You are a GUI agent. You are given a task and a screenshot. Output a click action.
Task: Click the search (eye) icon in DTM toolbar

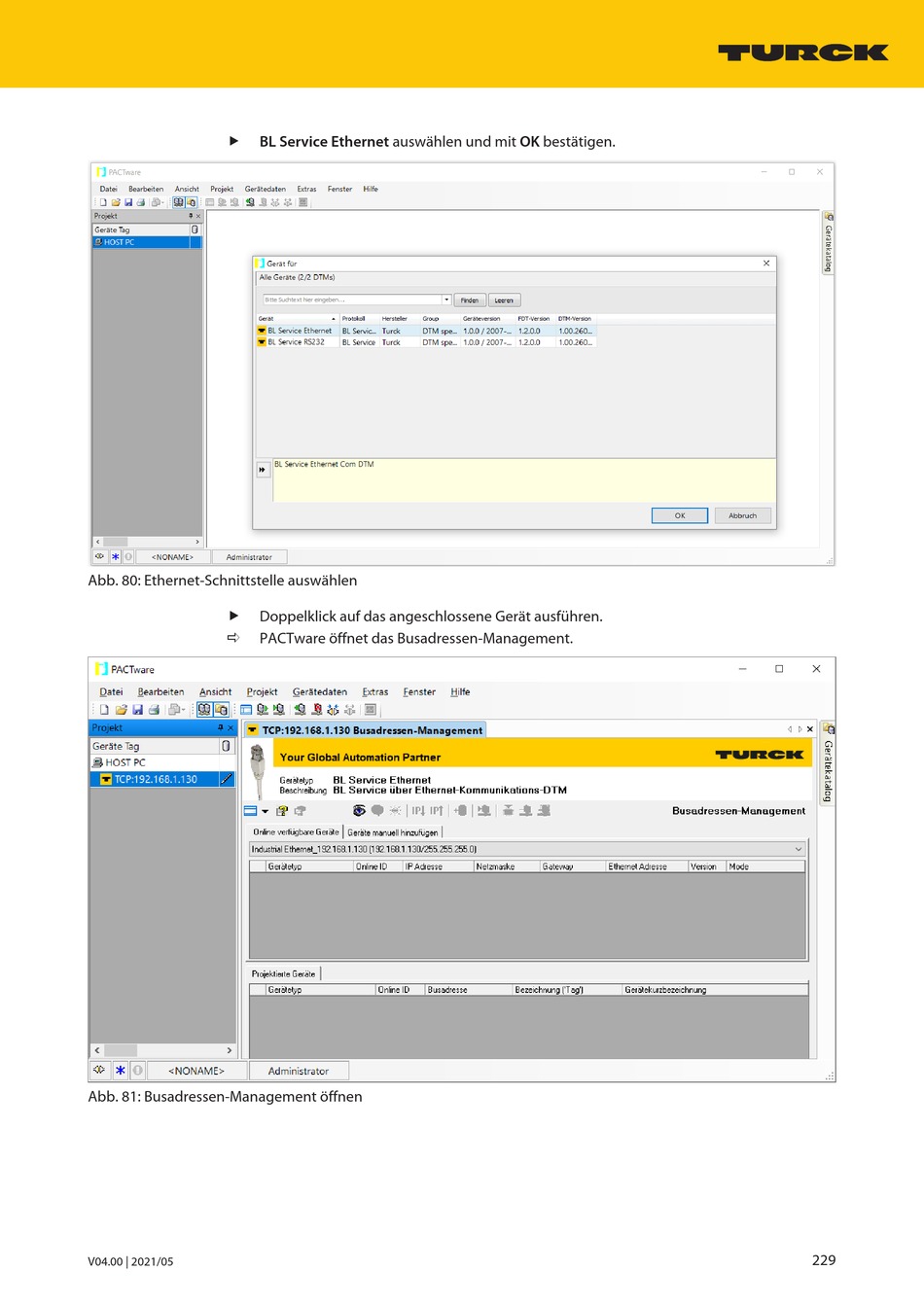pyautogui.click(x=359, y=811)
